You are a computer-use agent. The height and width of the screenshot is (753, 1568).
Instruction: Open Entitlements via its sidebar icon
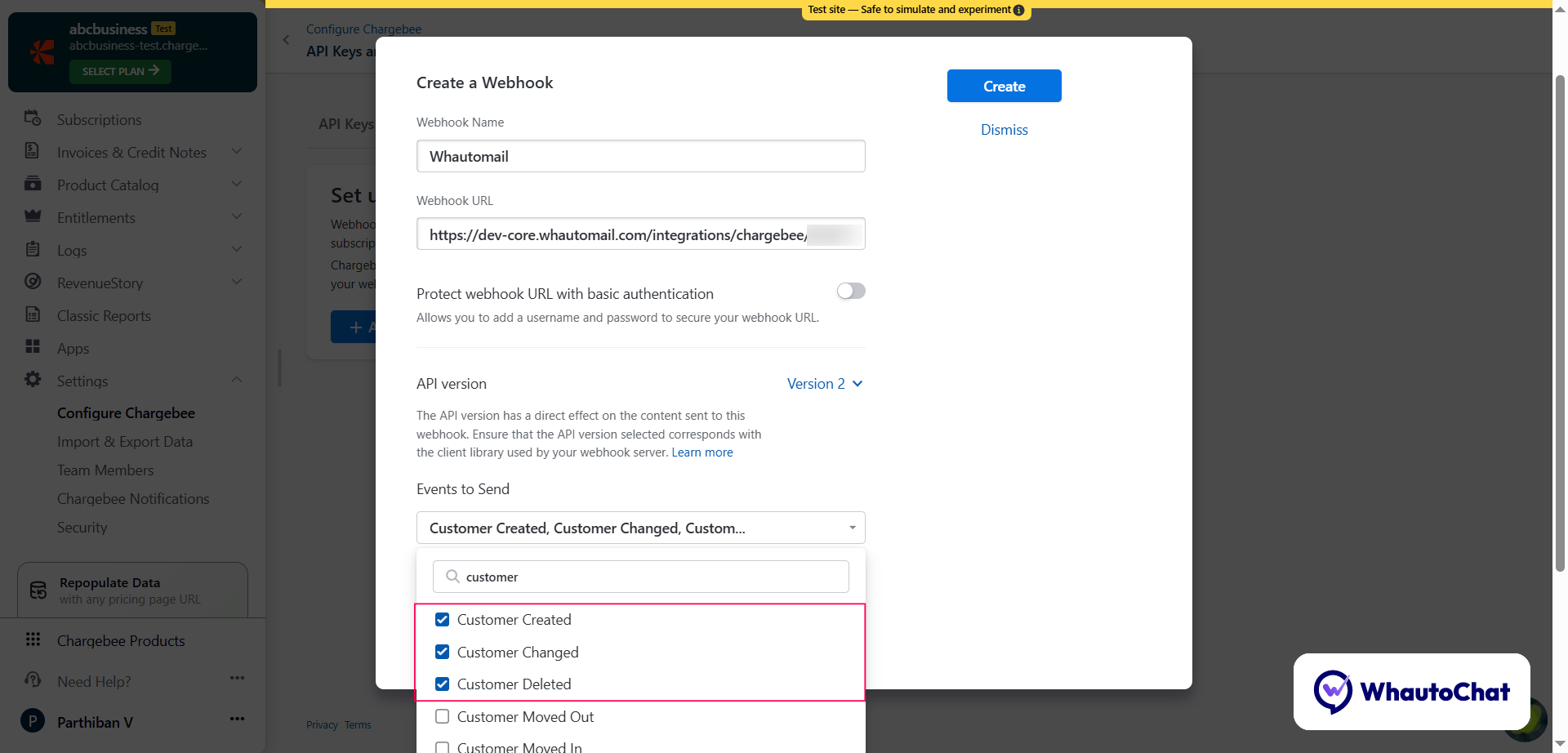[x=33, y=217]
